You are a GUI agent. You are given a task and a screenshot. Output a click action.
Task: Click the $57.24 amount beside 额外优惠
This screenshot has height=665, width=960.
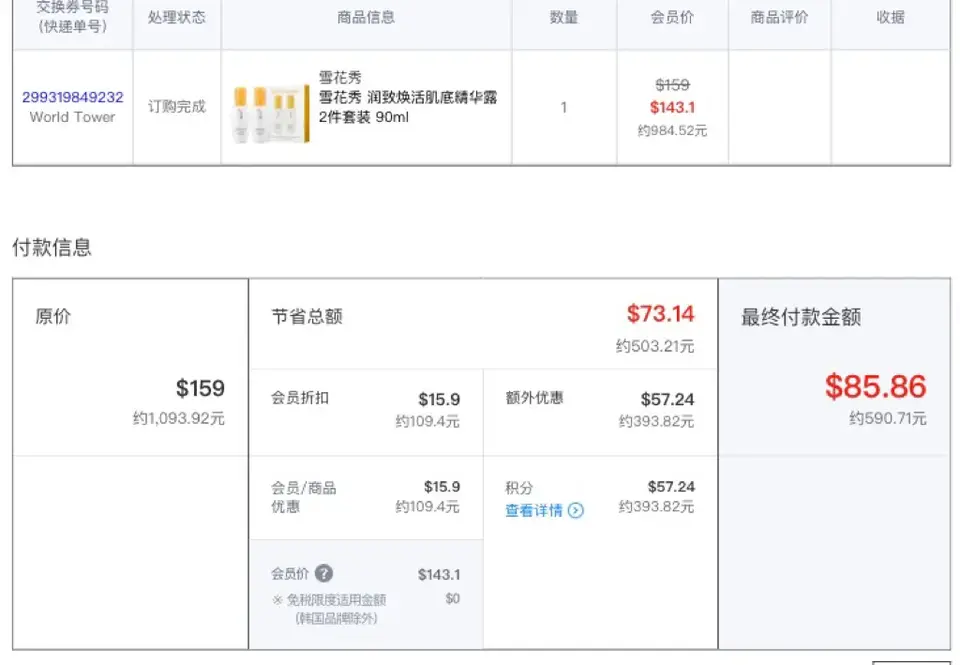coord(667,399)
